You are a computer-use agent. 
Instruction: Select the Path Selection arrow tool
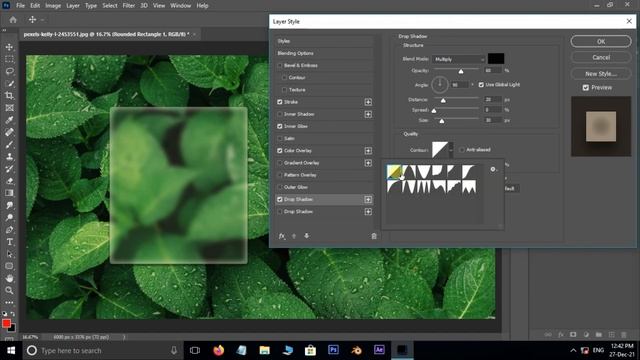[x=9, y=254]
